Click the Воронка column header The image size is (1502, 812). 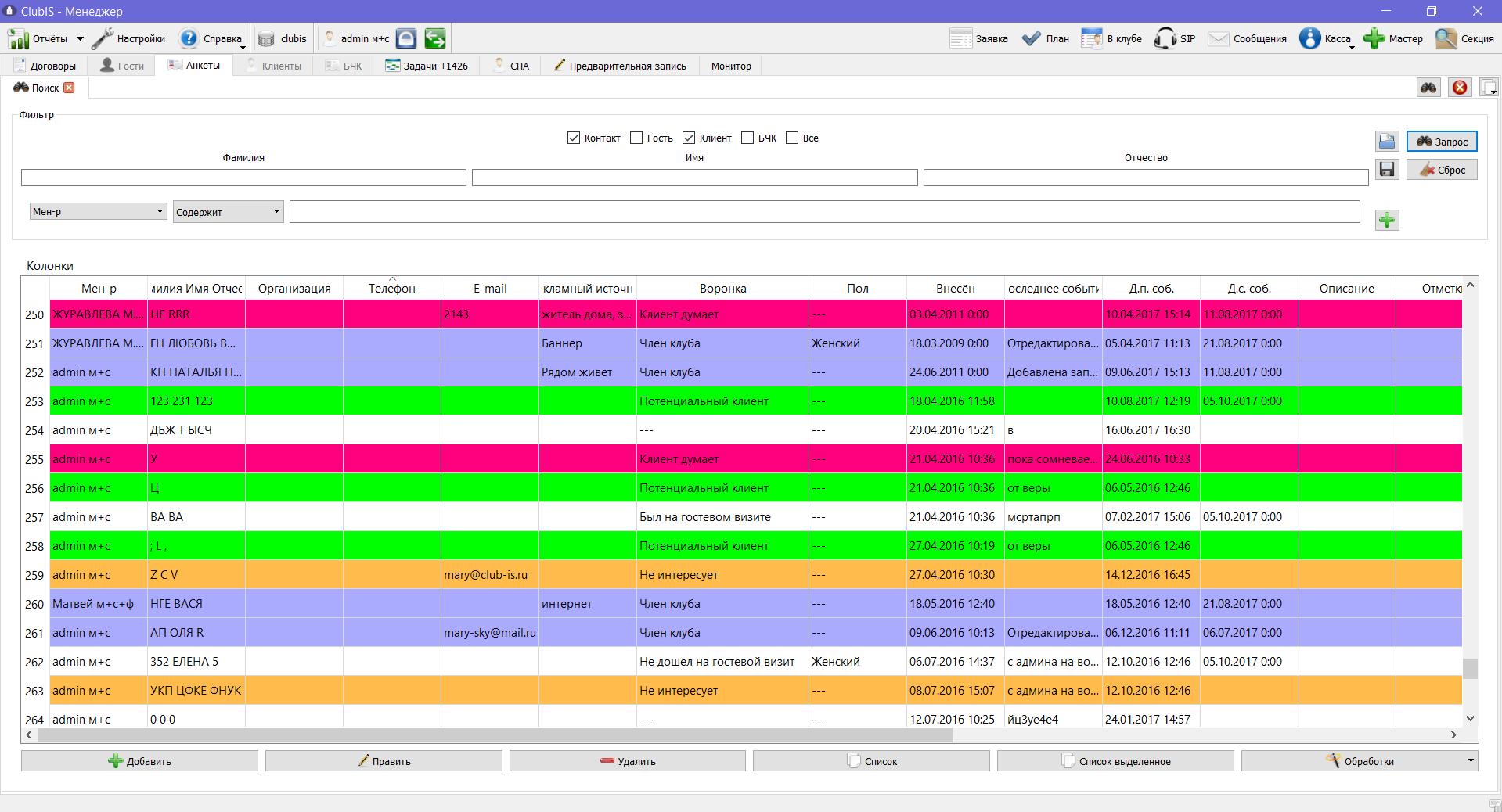[x=722, y=288]
